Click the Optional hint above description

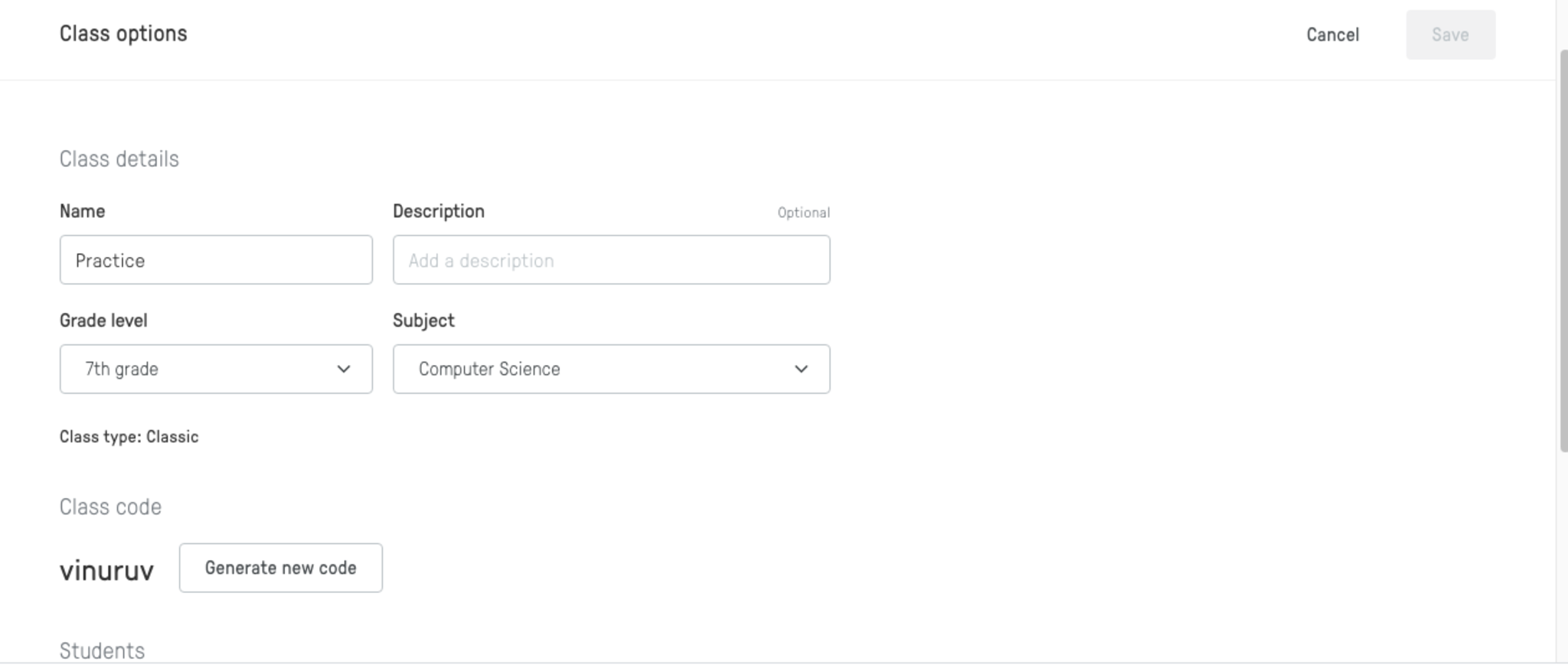coord(803,213)
